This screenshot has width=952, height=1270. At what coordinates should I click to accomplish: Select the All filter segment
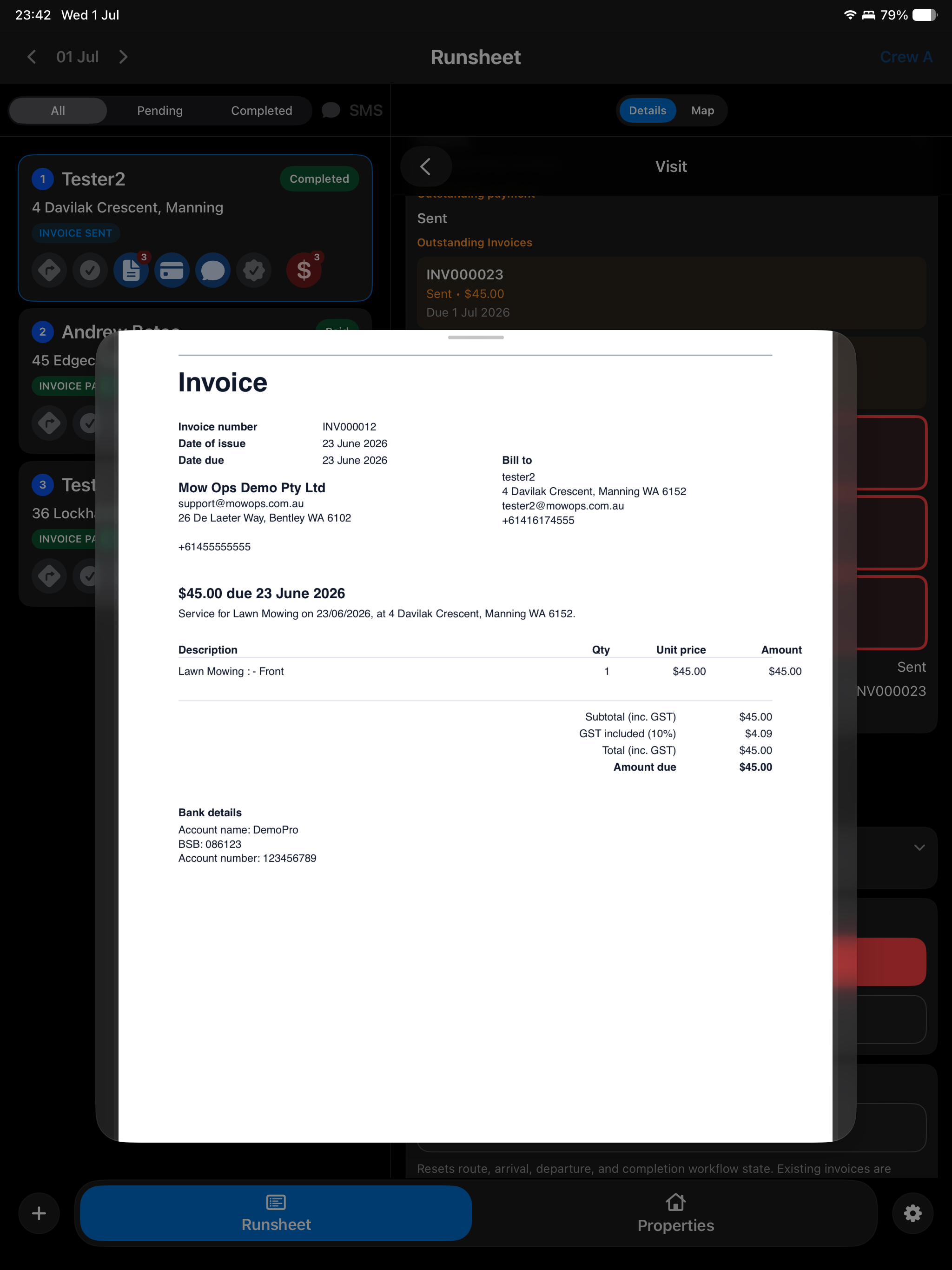coord(58,110)
